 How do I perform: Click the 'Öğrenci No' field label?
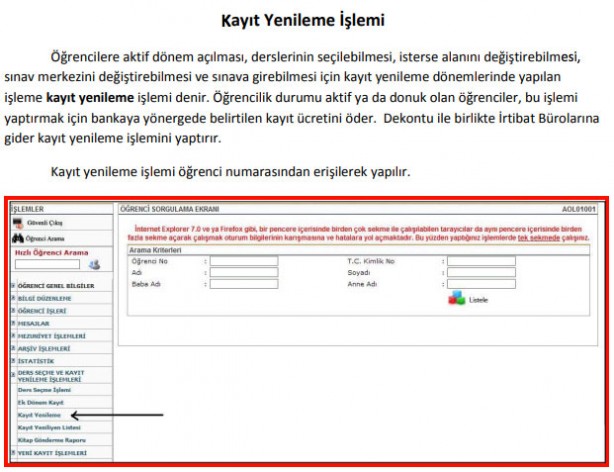[x=150, y=261]
